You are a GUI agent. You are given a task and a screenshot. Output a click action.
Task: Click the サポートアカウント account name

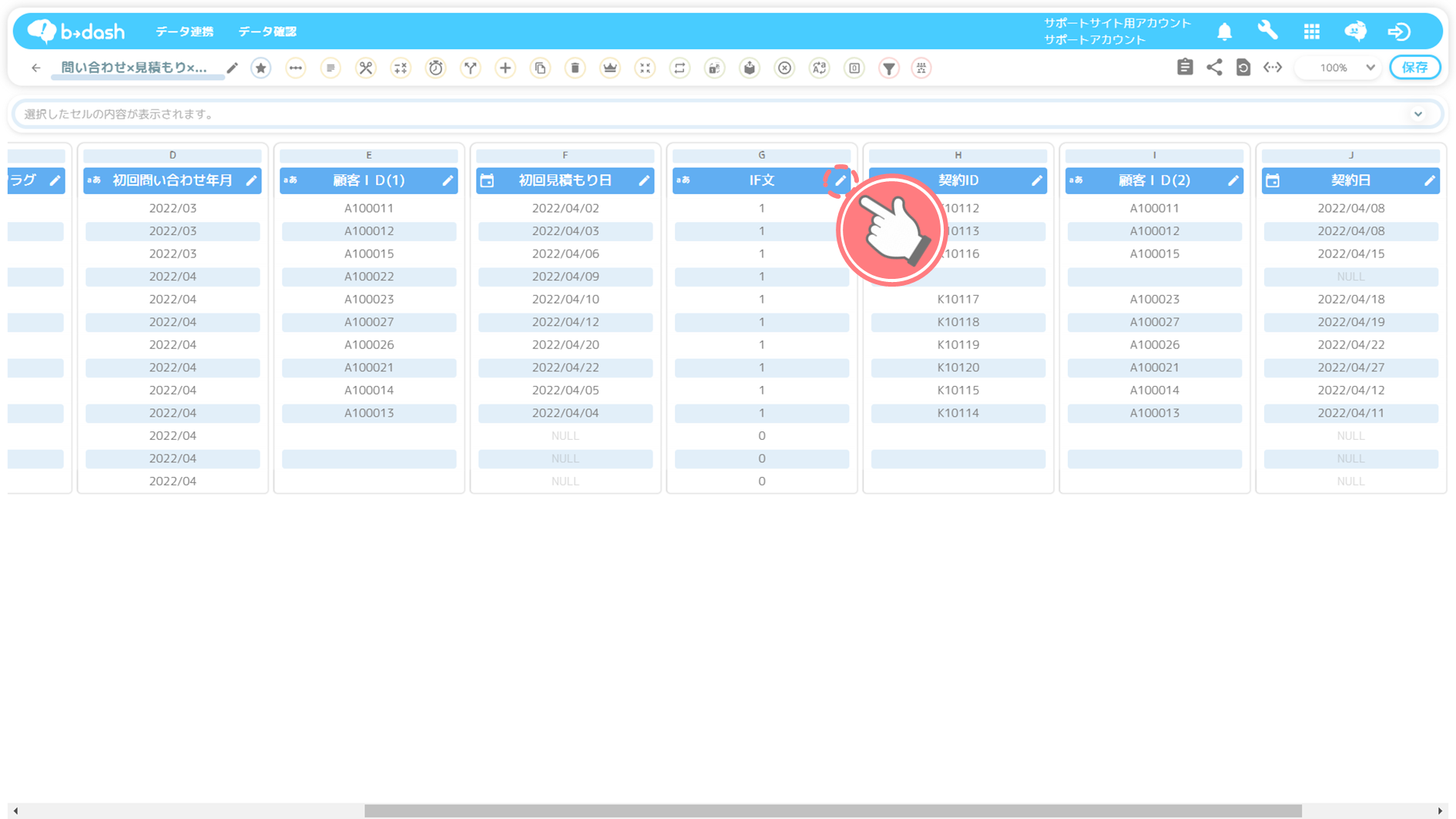click(x=1095, y=40)
